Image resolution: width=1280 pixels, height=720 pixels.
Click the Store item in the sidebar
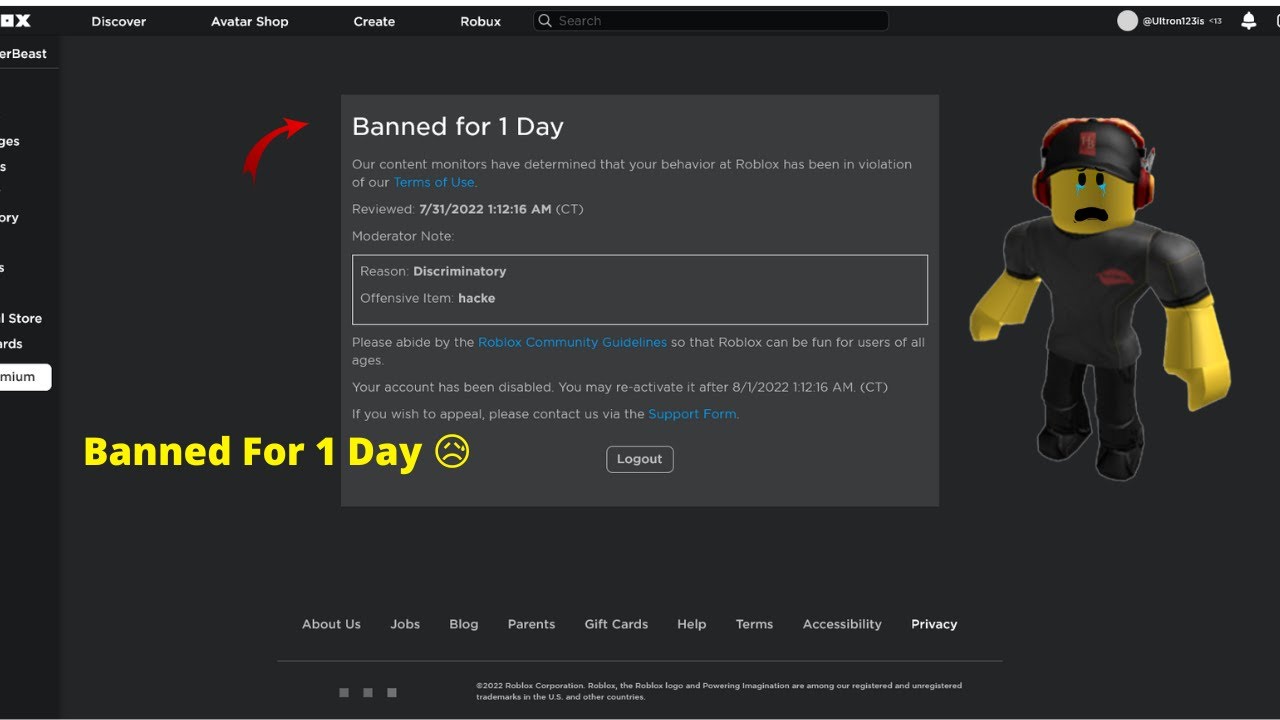pos(21,318)
